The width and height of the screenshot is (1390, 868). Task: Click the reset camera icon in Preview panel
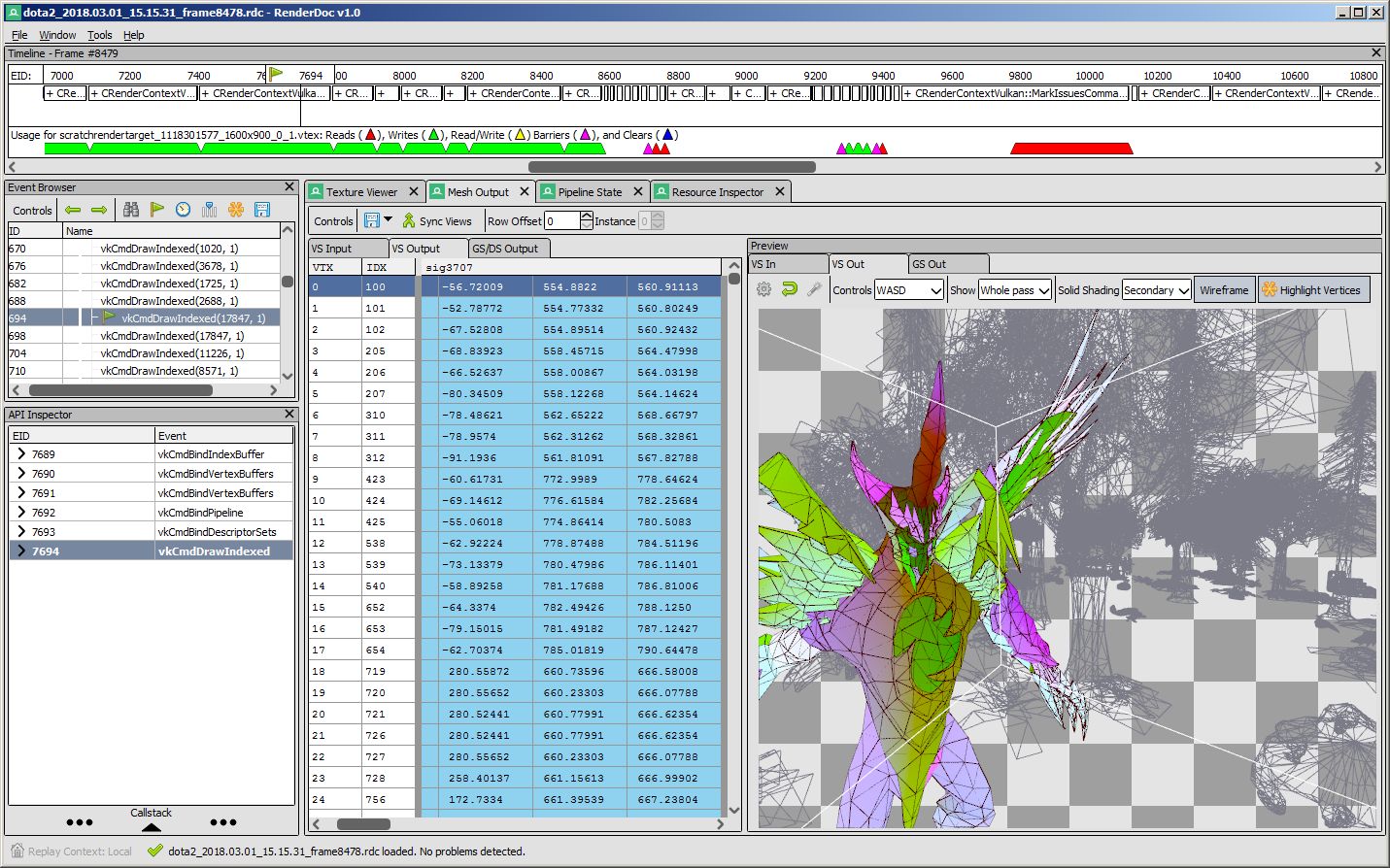pyautogui.click(x=789, y=288)
